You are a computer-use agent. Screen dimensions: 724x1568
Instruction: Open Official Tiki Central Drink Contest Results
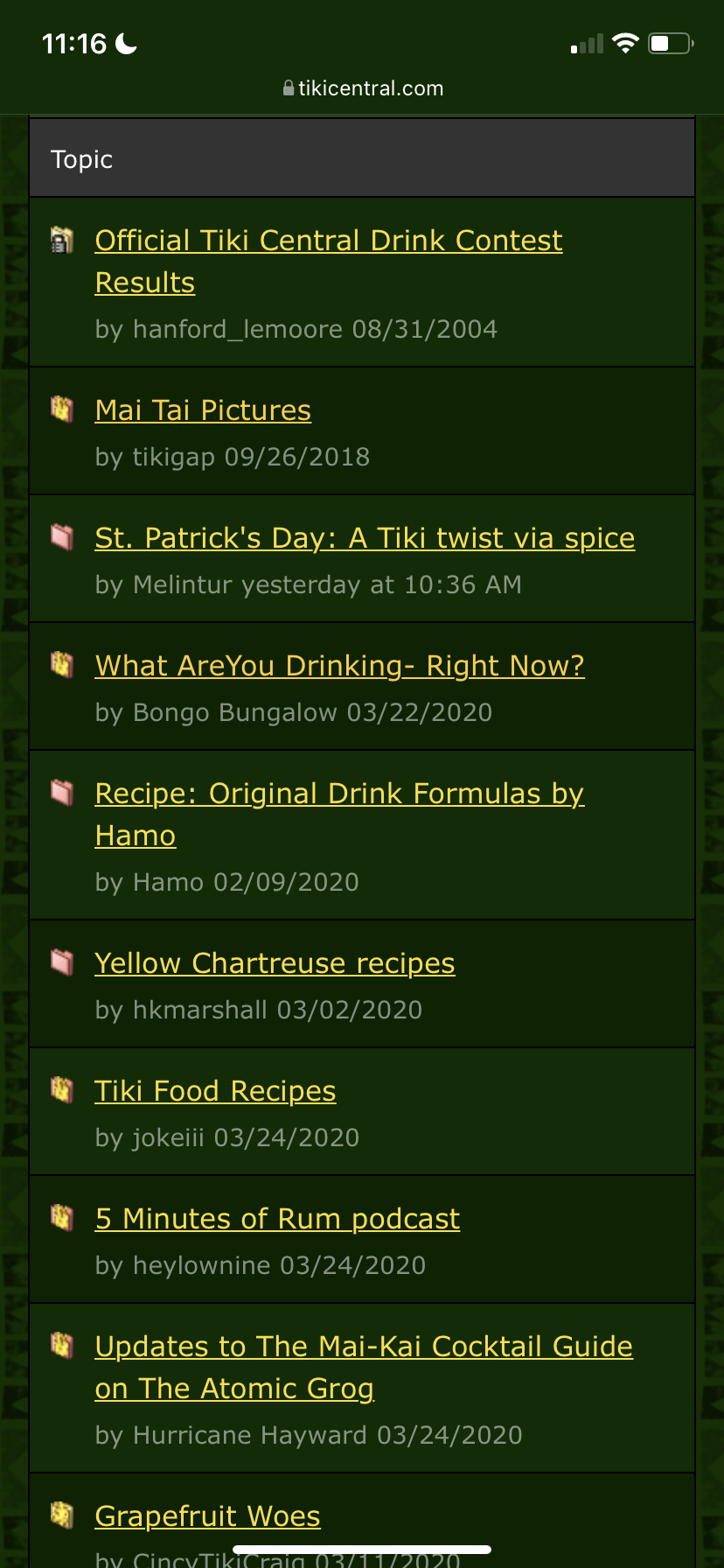click(328, 241)
